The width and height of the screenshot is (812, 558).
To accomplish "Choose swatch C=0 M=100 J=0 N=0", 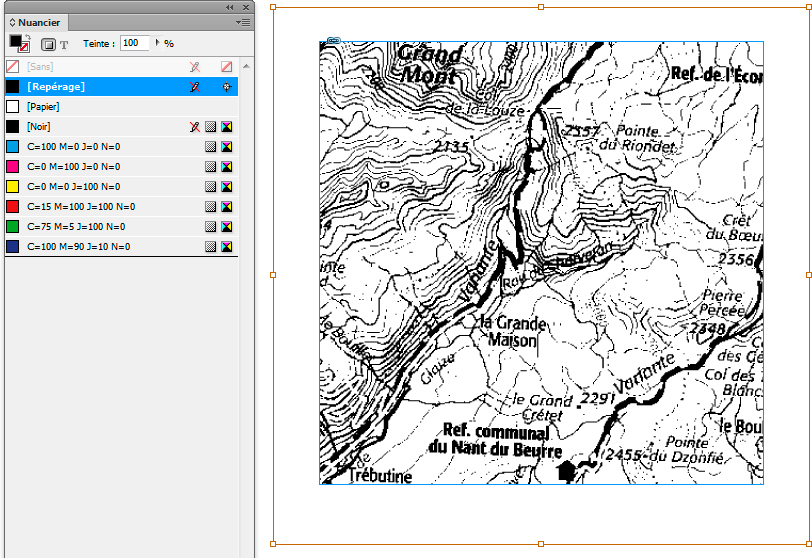I will tap(122, 167).
